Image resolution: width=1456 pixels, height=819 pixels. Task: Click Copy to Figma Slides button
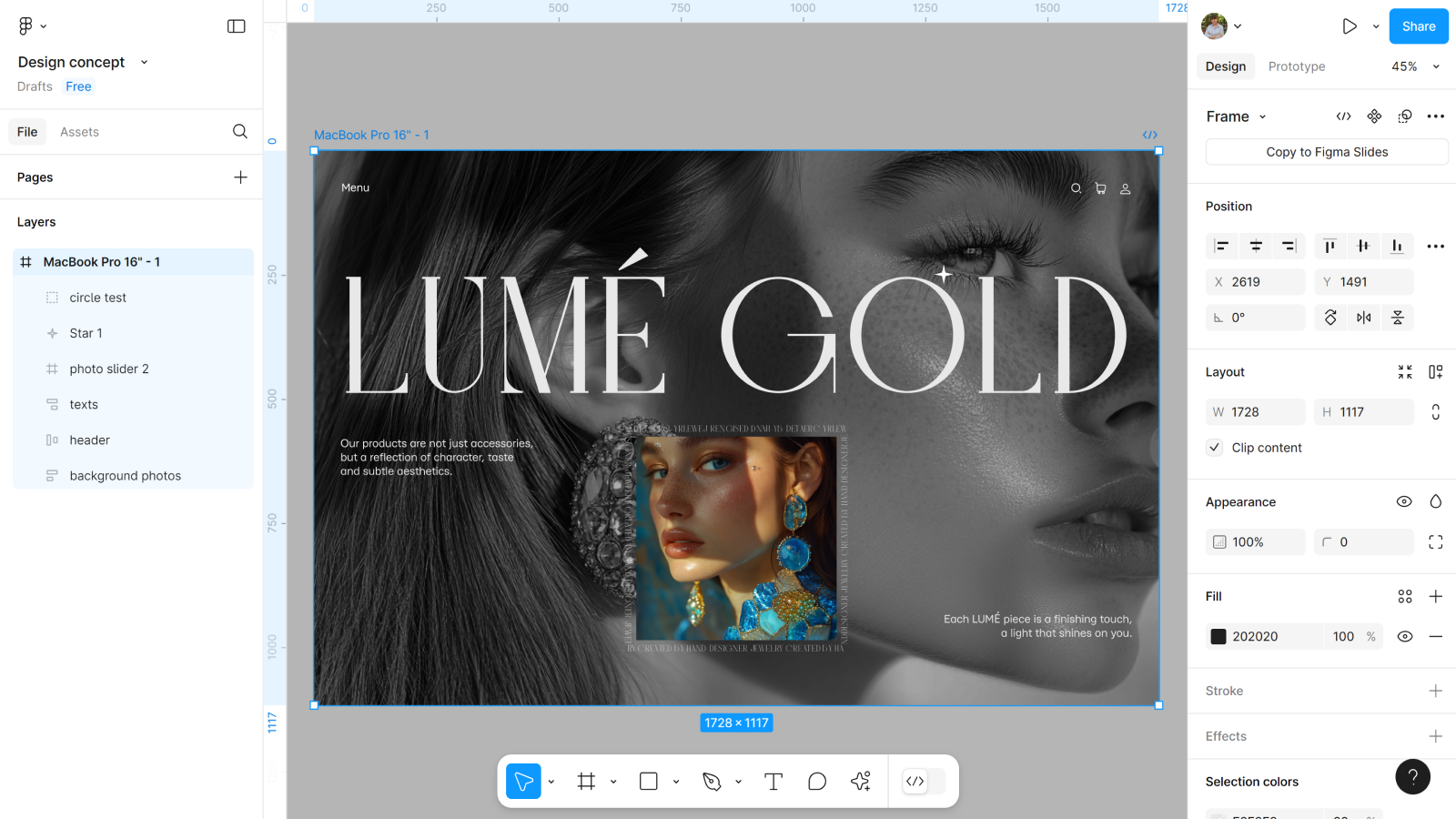point(1326,152)
